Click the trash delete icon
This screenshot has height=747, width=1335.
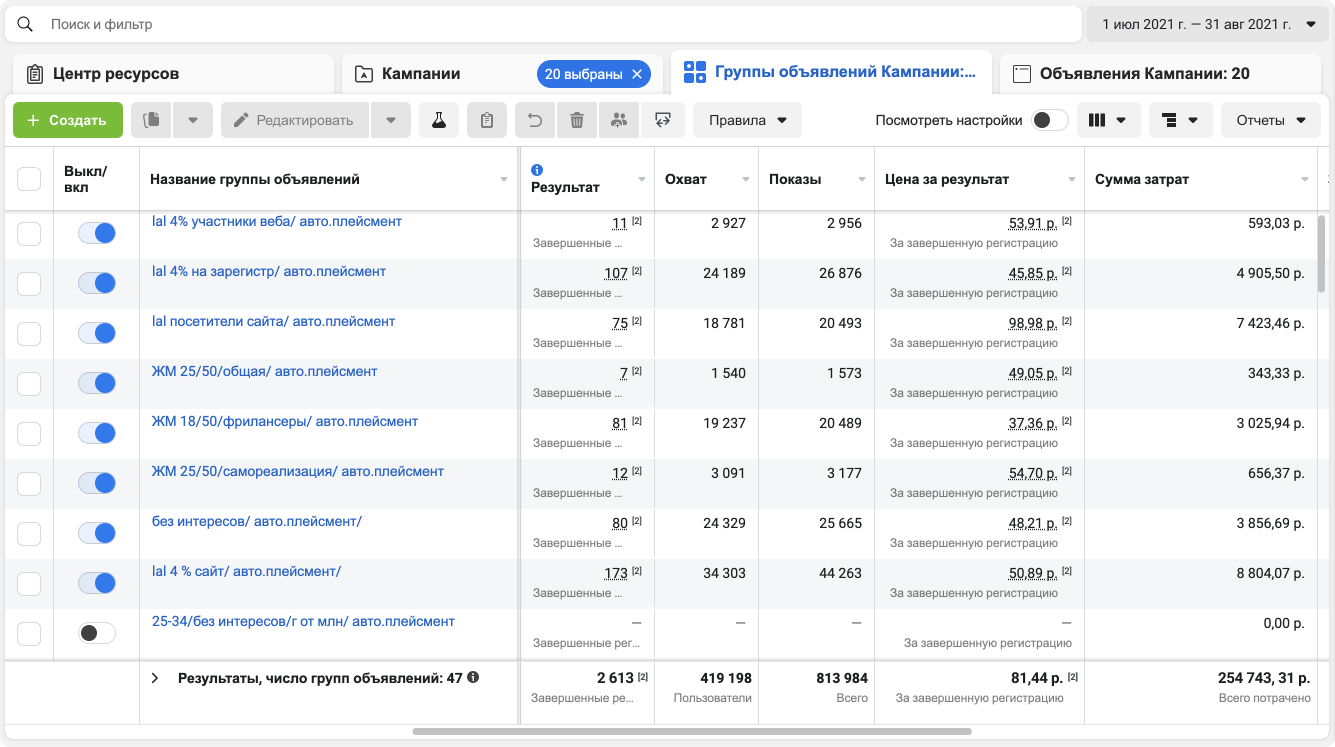(x=577, y=120)
